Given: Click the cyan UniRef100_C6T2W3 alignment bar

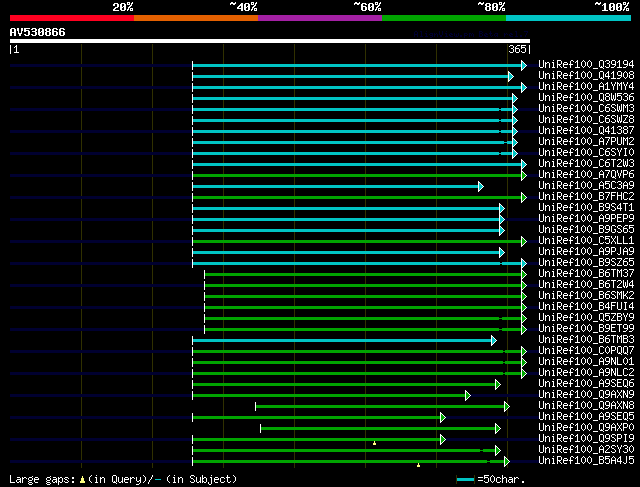Looking at the screenshot, I should (357, 165).
